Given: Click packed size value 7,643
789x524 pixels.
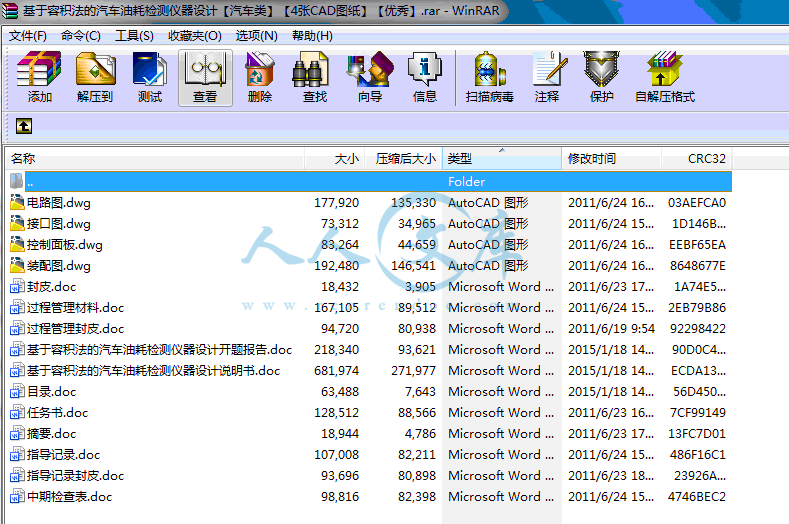Looking at the screenshot, I should click(x=420, y=392).
